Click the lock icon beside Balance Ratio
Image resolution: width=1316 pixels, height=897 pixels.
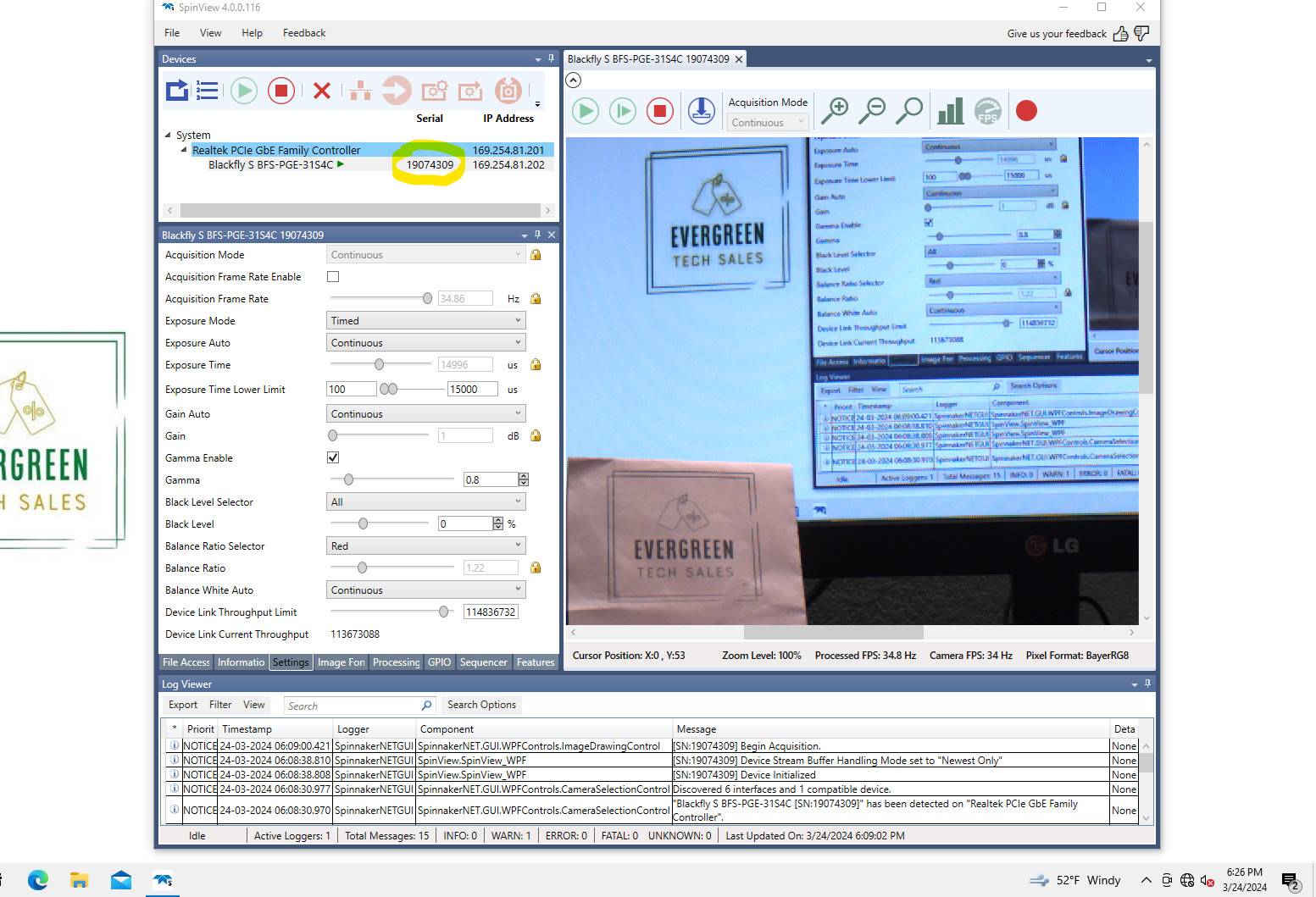536,568
